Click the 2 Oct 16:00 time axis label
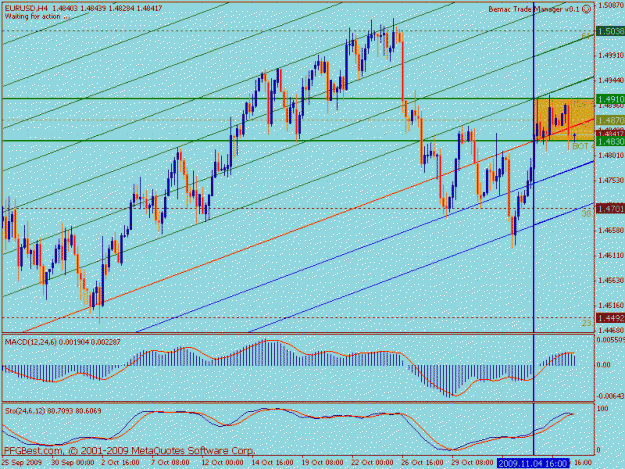 [x=120, y=463]
